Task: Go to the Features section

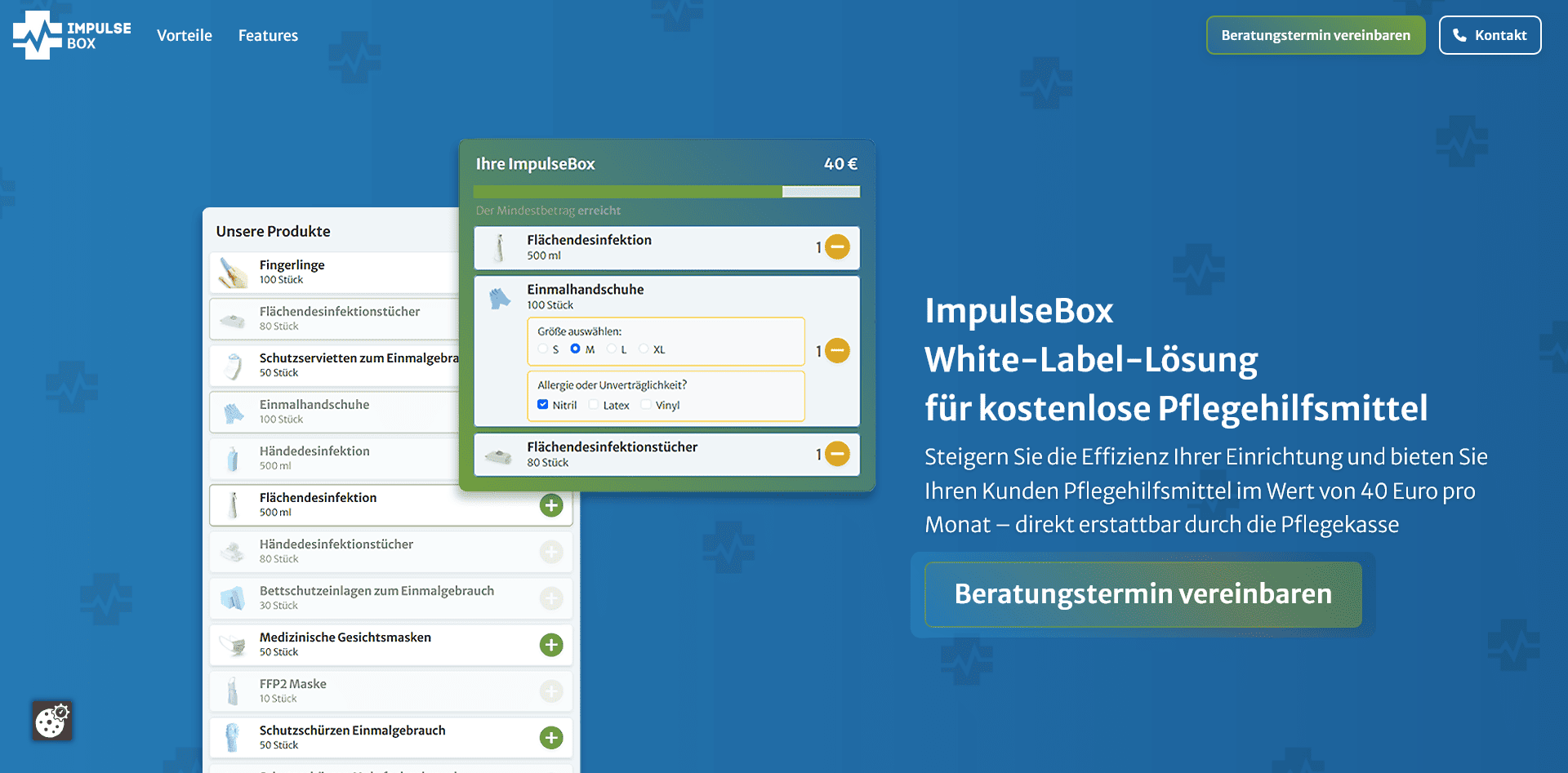Action: coord(268,35)
